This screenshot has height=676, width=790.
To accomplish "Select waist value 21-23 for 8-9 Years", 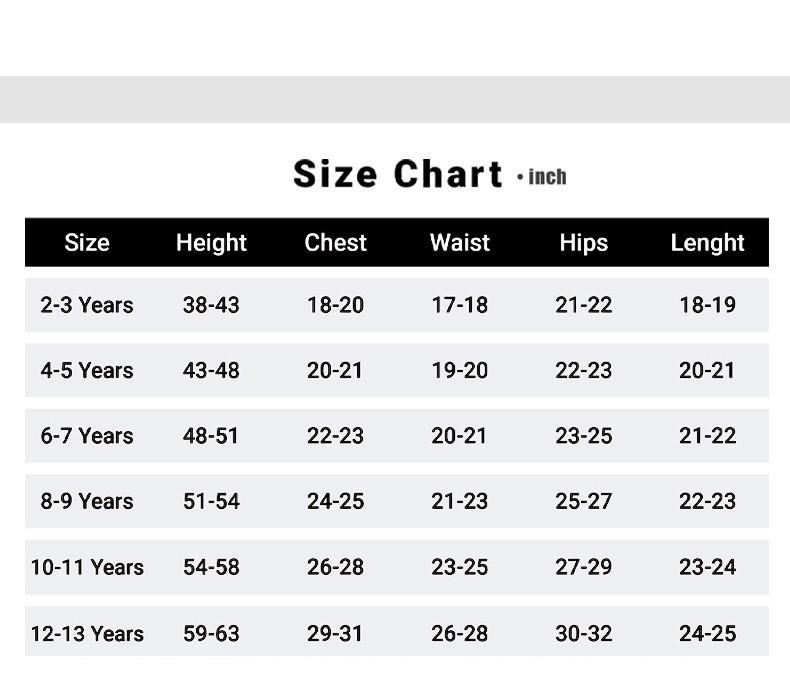I will (x=460, y=501).
